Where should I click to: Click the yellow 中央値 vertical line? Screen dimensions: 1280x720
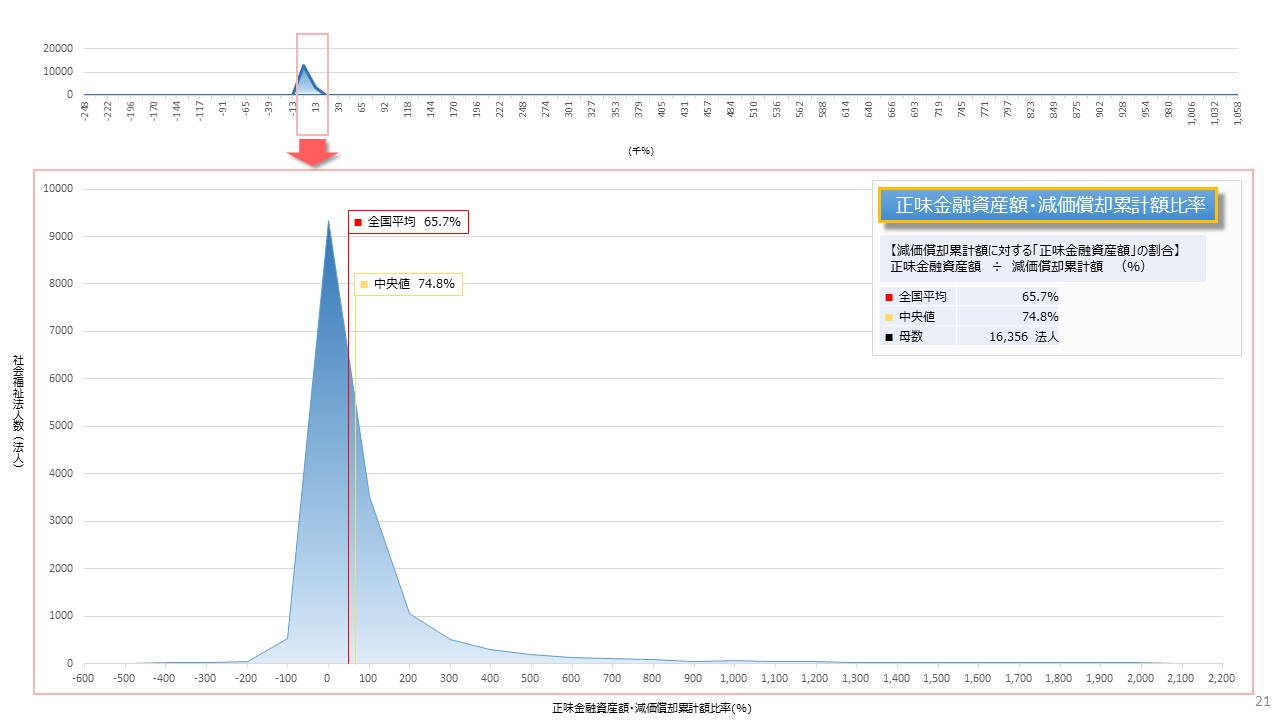click(355, 480)
